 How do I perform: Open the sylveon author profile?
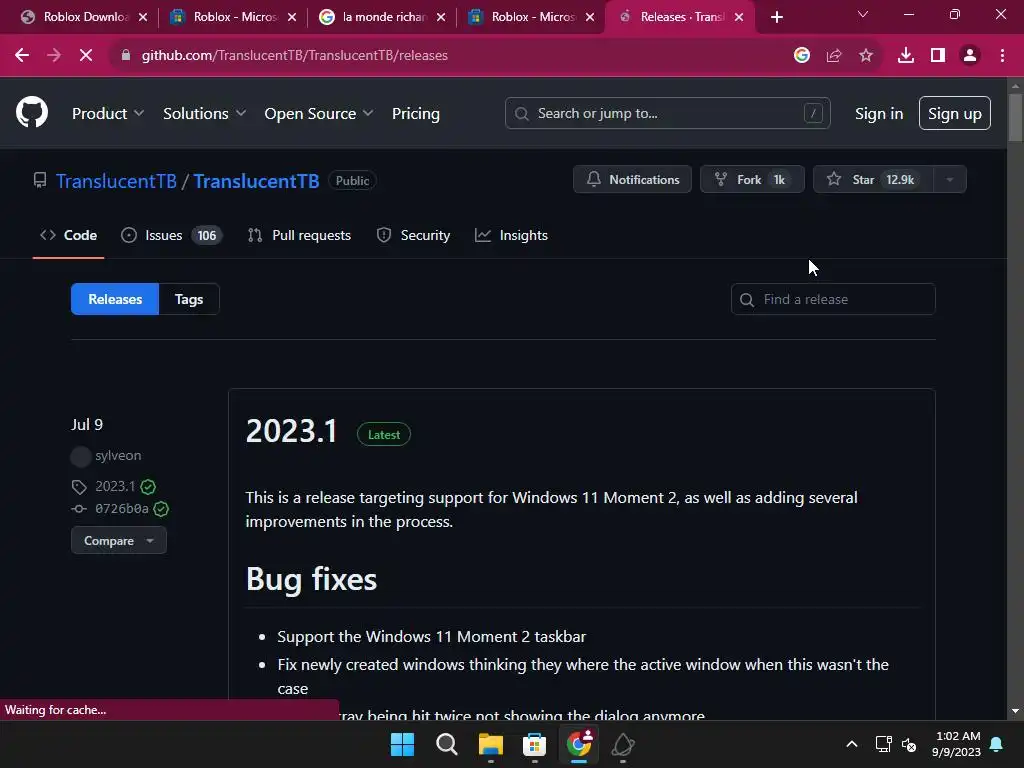118,456
